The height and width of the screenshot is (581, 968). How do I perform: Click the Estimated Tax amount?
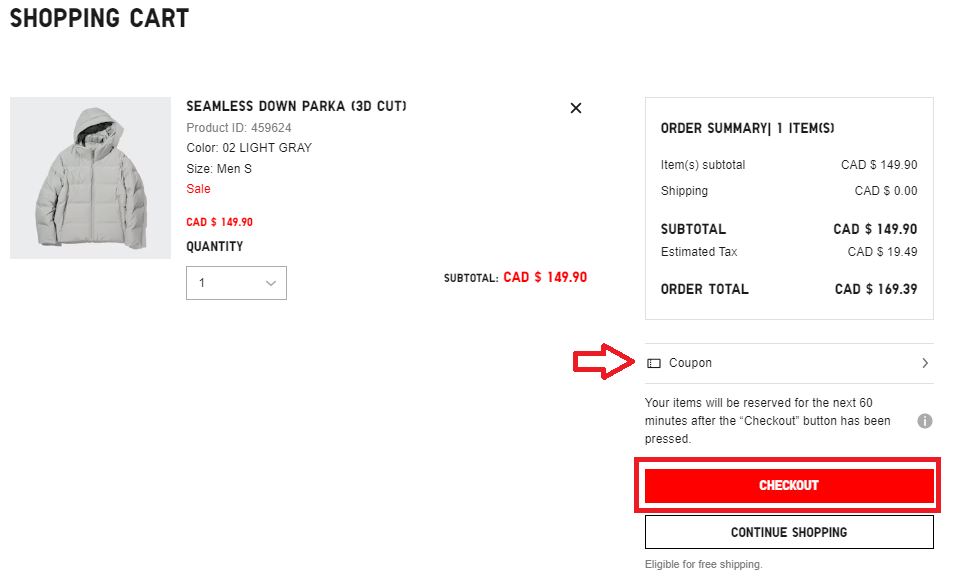pos(882,252)
